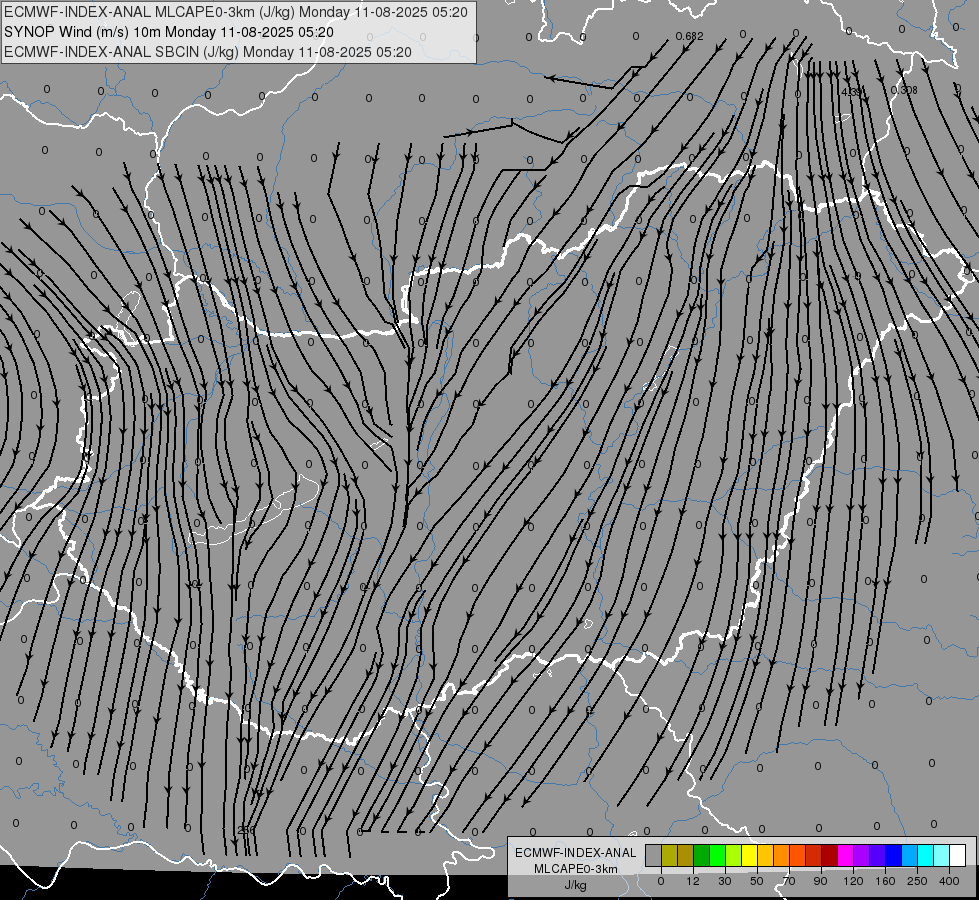Click the map value 256
The height and width of the screenshot is (900, 979).
247,830
